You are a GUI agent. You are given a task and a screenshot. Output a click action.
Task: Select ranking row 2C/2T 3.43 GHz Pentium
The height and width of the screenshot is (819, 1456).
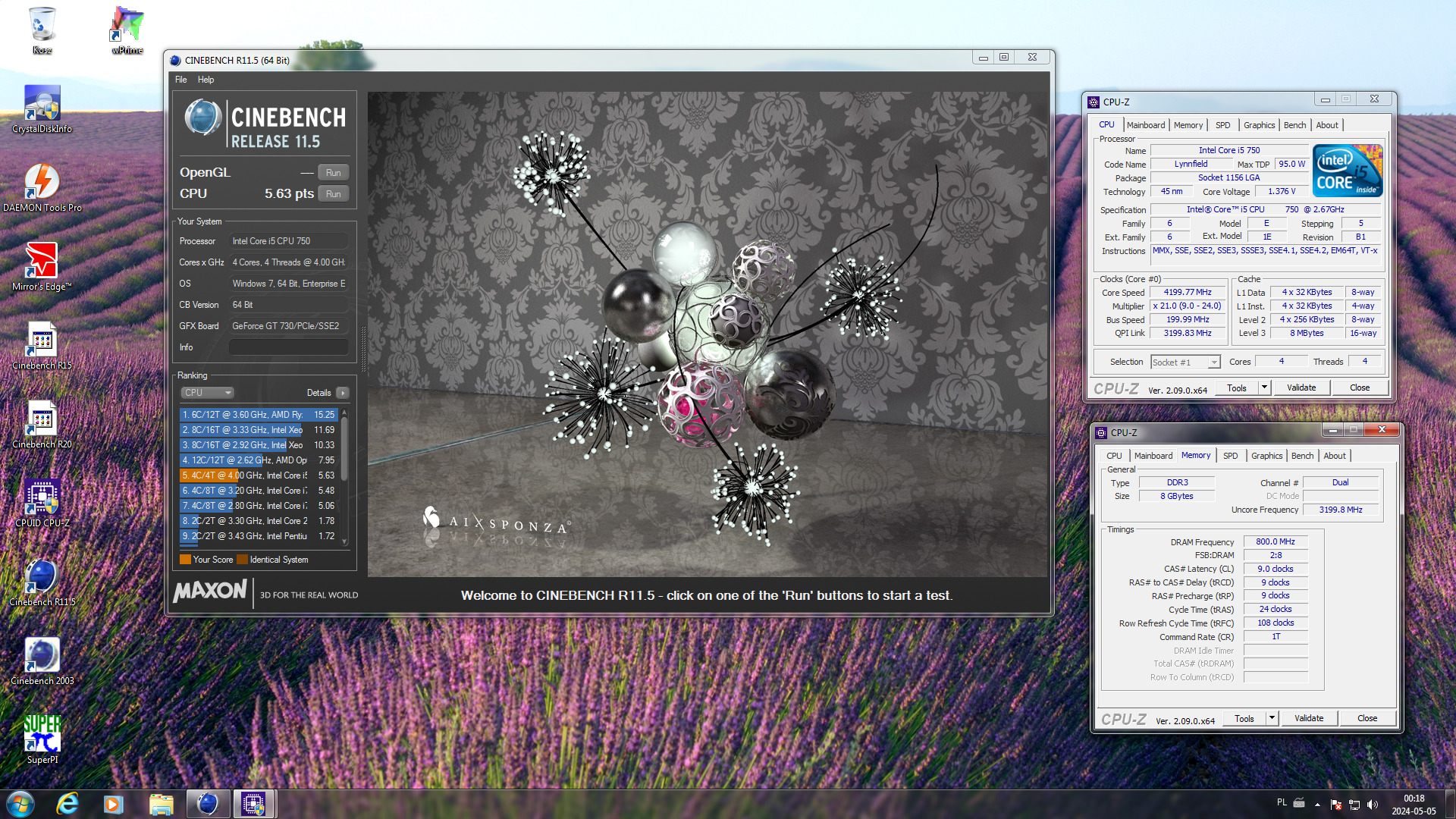coord(259,536)
